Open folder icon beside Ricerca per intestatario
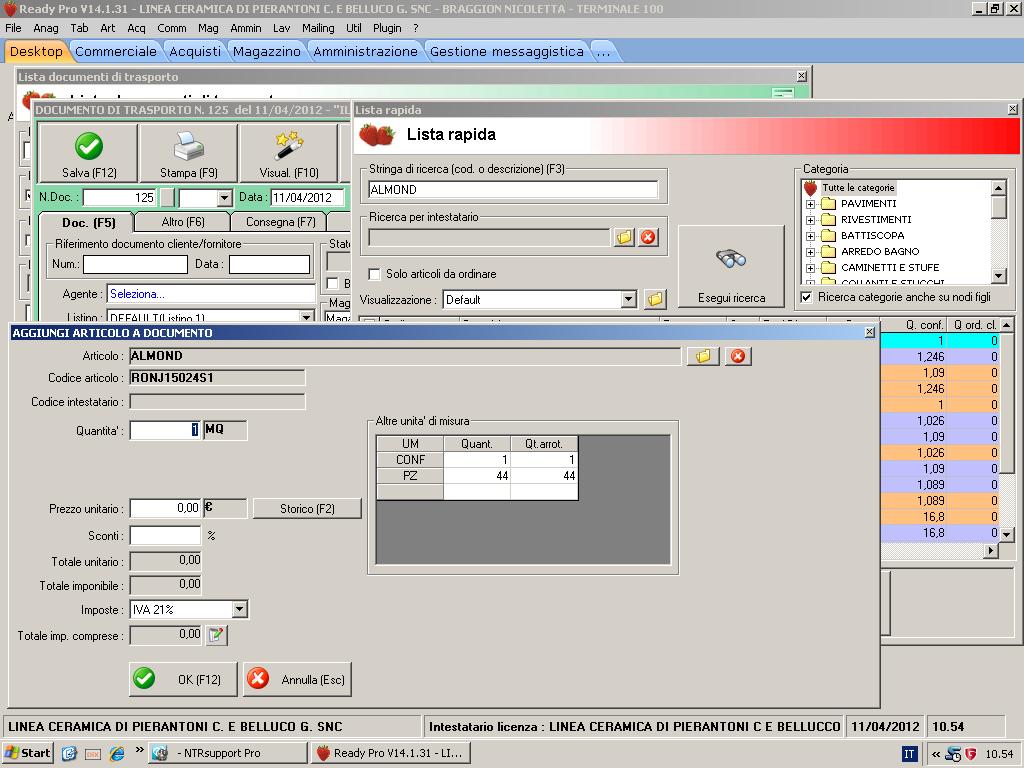The height and width of the screenshot is (768, 1024). [x=624, y=237]
